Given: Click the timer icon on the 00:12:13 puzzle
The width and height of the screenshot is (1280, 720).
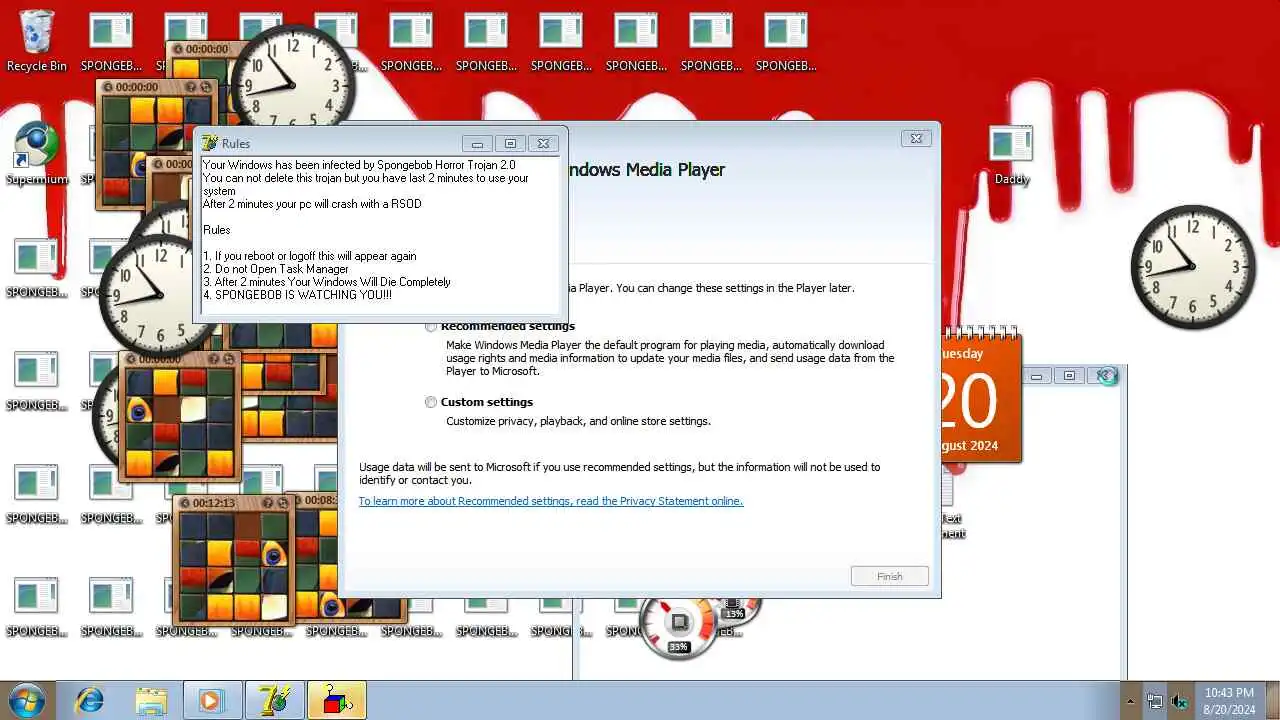Looking at the screenshot, I should click(183, 503).
